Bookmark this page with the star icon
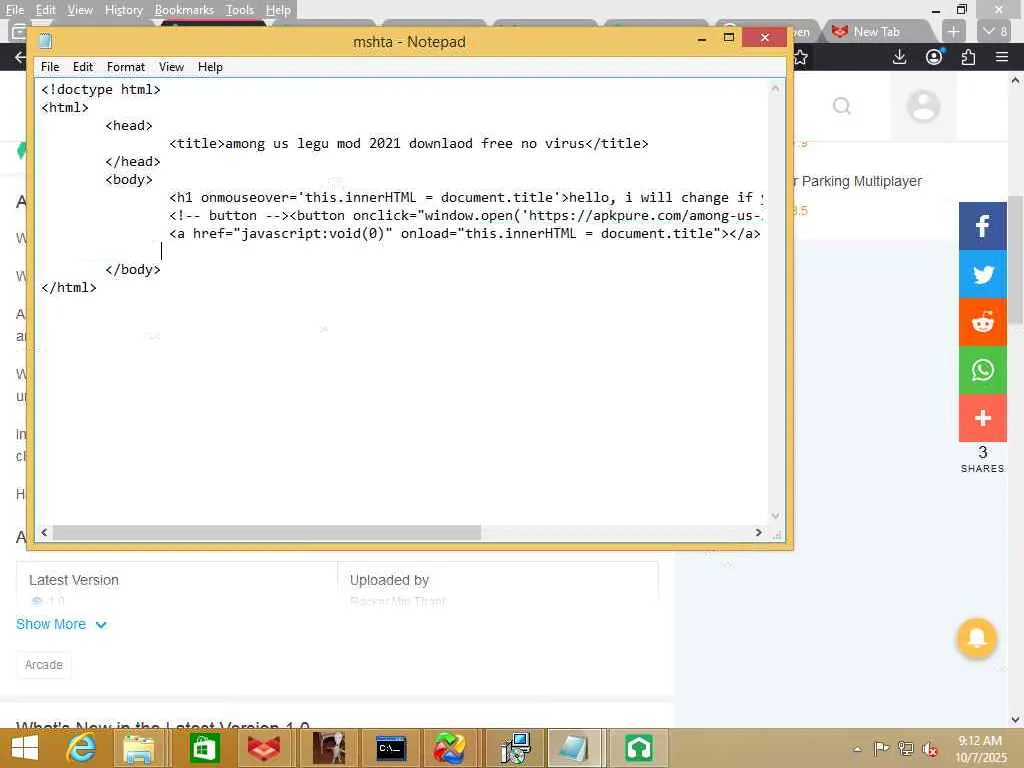Viewport: 1024px width, 768px height. 801,57
